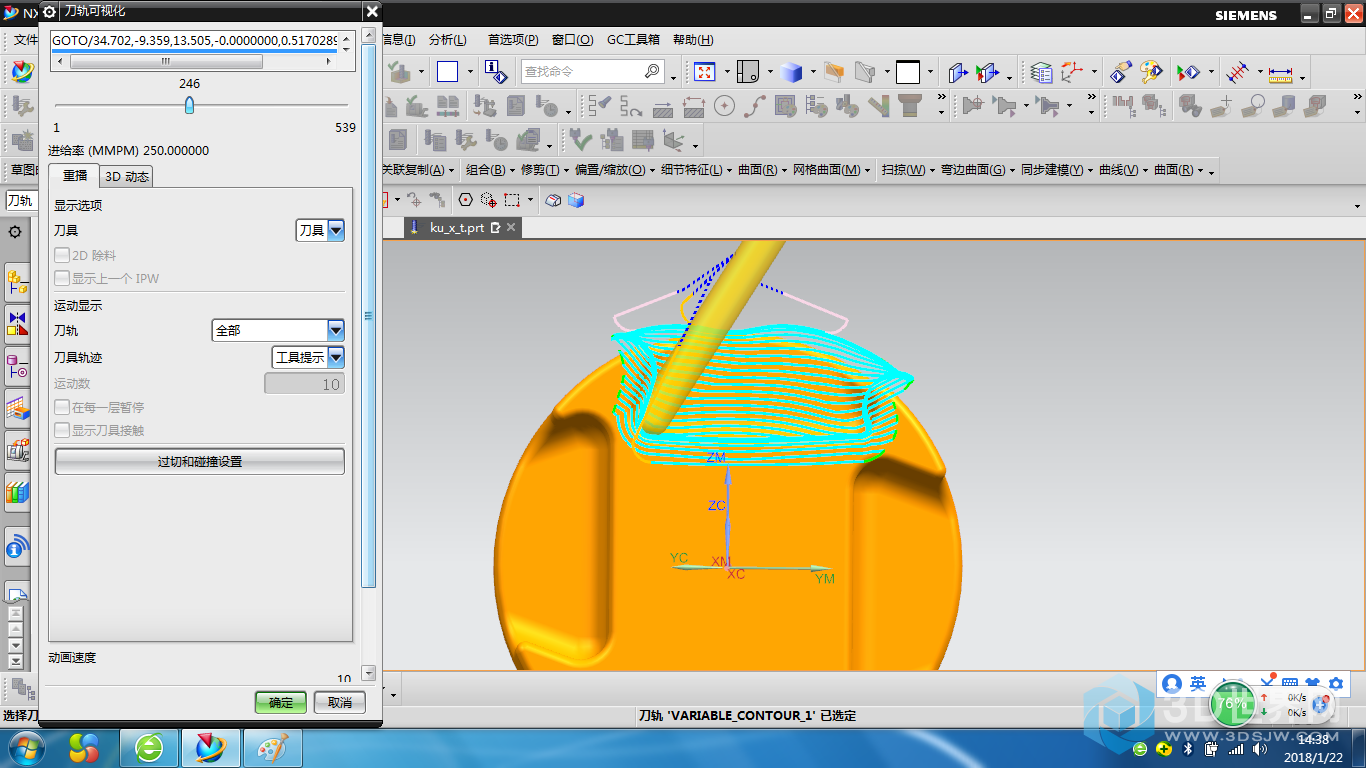Open the 帮助(H) menu
1366x768 pixels.
pyautogui.click(x=693, y=40)
